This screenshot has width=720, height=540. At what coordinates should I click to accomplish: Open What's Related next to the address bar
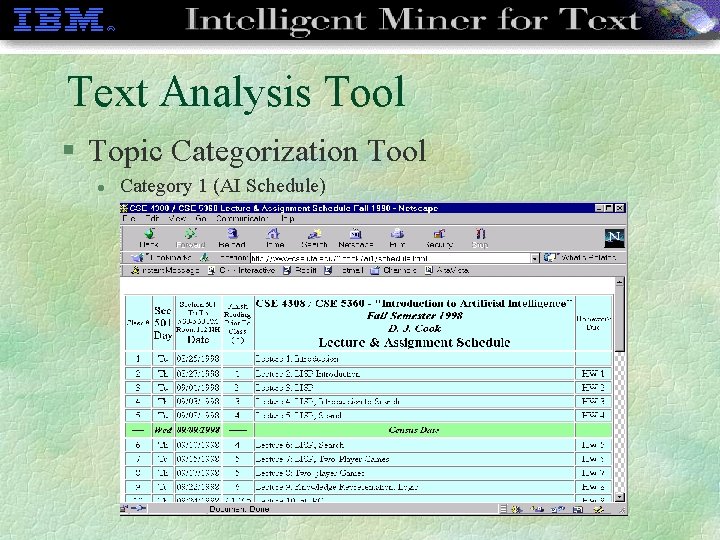coord(580,258)
